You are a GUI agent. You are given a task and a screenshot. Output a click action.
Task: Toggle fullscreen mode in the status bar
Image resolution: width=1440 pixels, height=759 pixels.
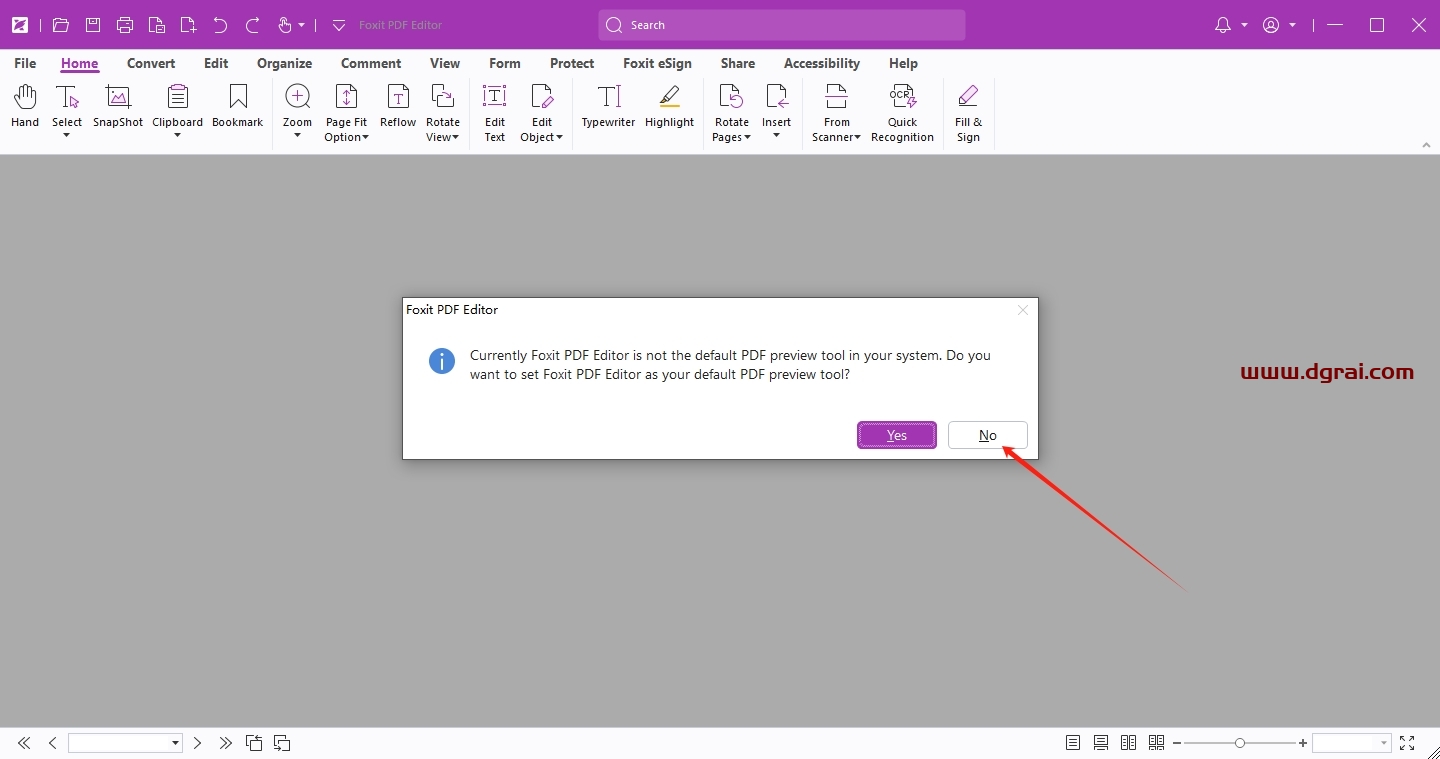point(1407,743)
